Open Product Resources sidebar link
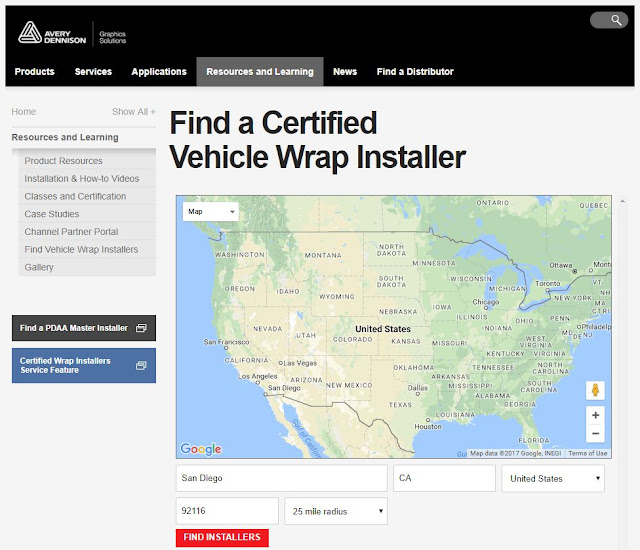Image resolution: width=640 pixels, height=550 pixels. tap(63, 161)
